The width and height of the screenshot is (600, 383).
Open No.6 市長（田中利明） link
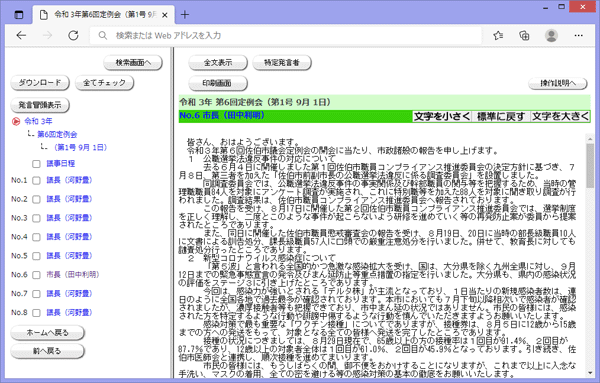point(73,275)
